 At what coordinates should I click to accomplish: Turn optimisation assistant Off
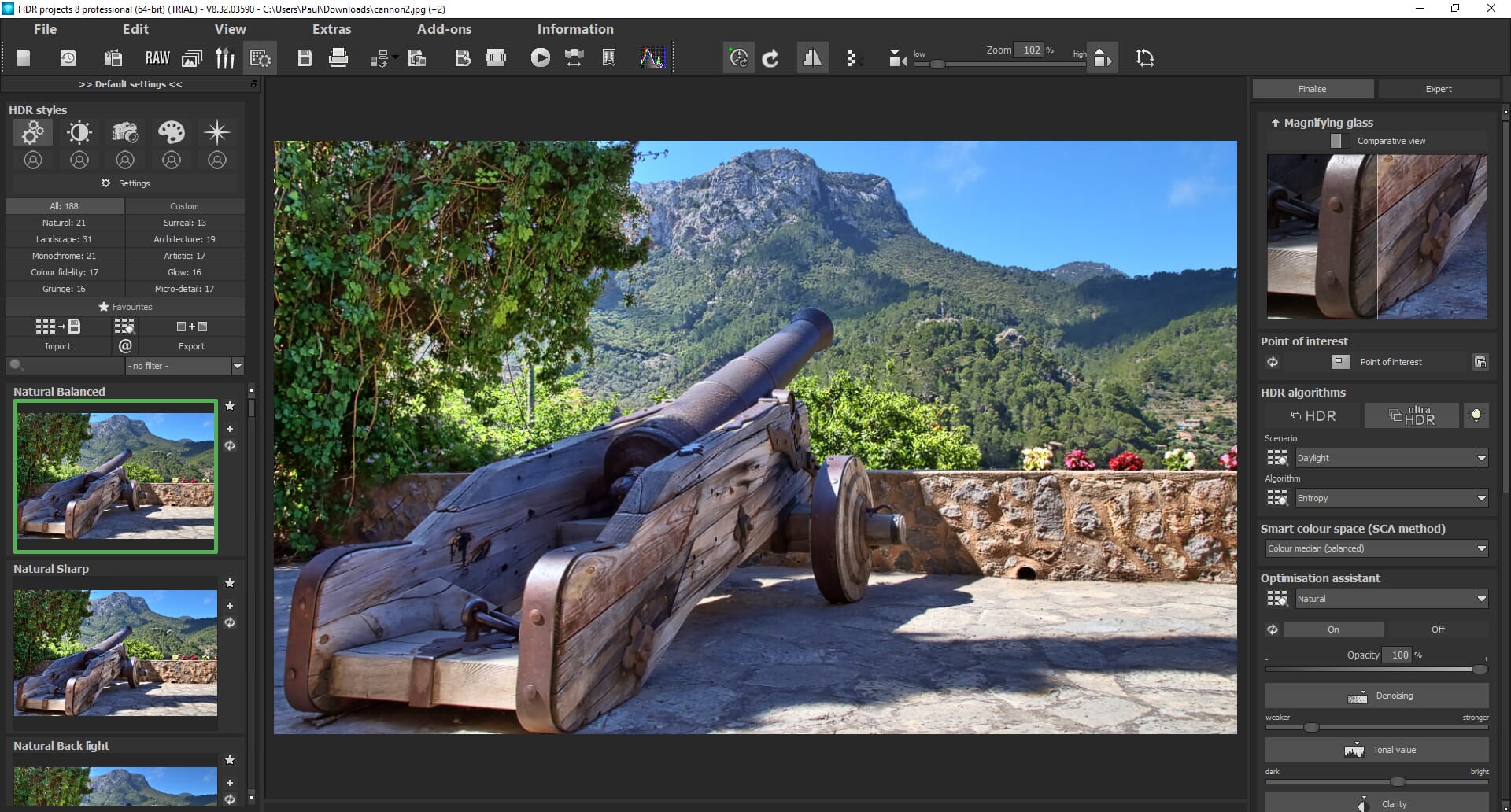(1438, 629)
